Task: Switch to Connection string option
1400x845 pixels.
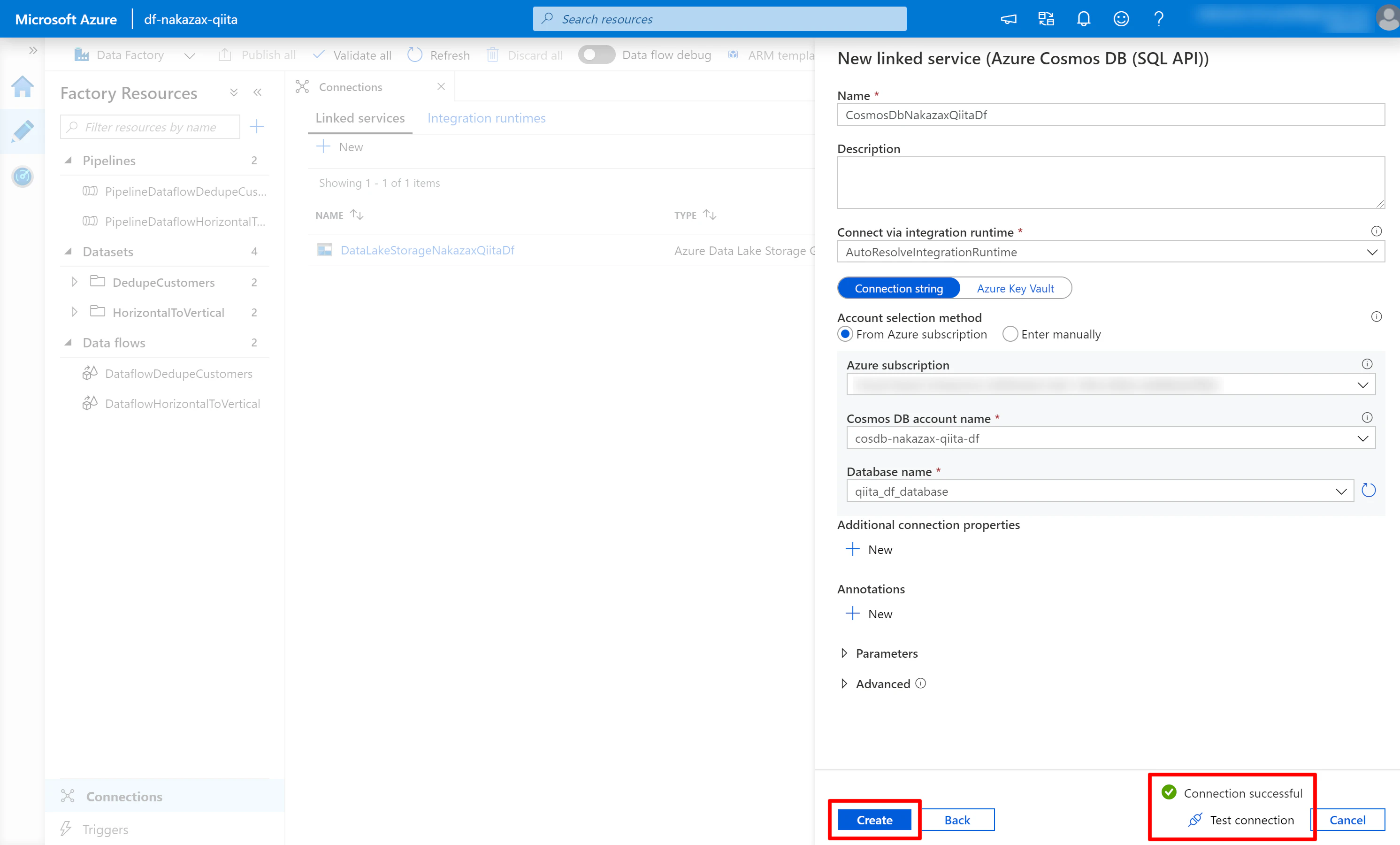Action: click(x=899, y=288)
